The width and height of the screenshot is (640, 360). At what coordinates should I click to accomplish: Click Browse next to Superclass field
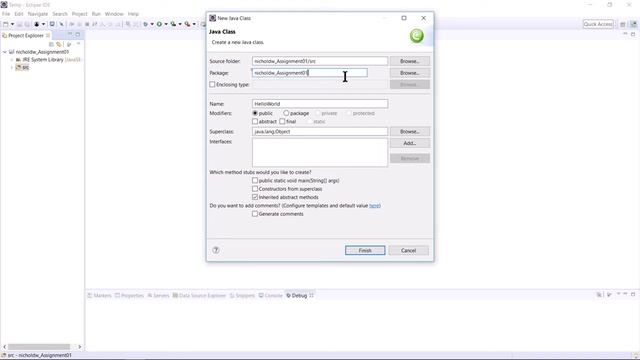tap(409, 132)
